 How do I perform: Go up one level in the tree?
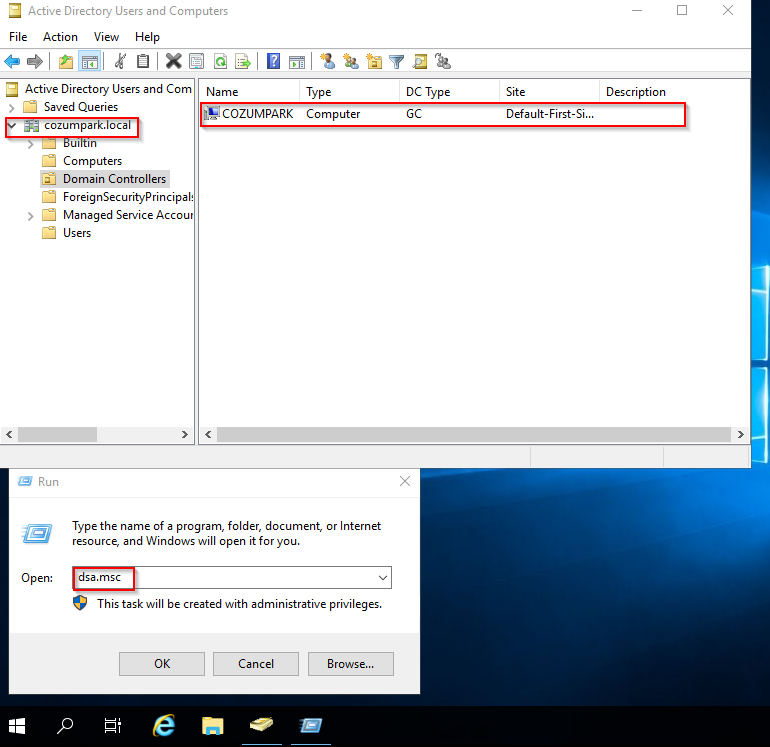click(x=66, y=61)
